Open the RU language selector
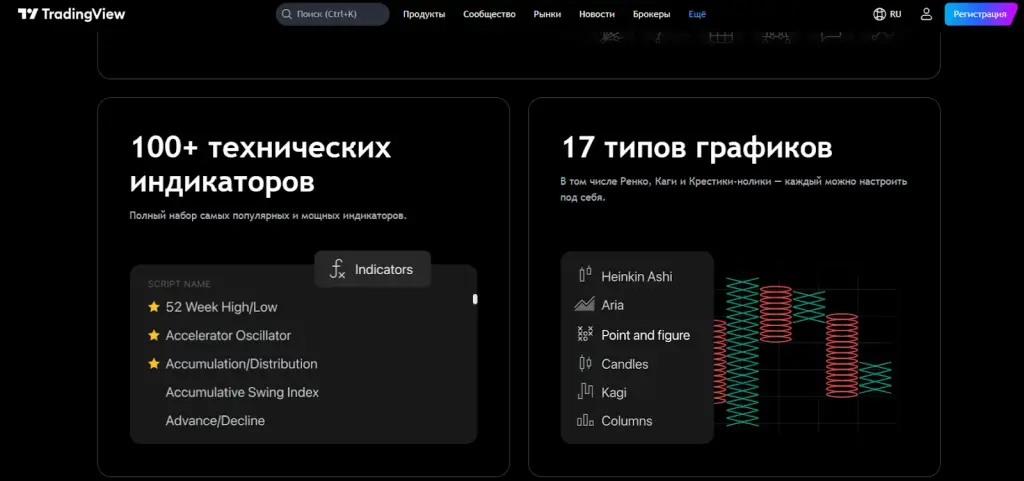This screenshot has height=481, width=1024. point(888,14)
